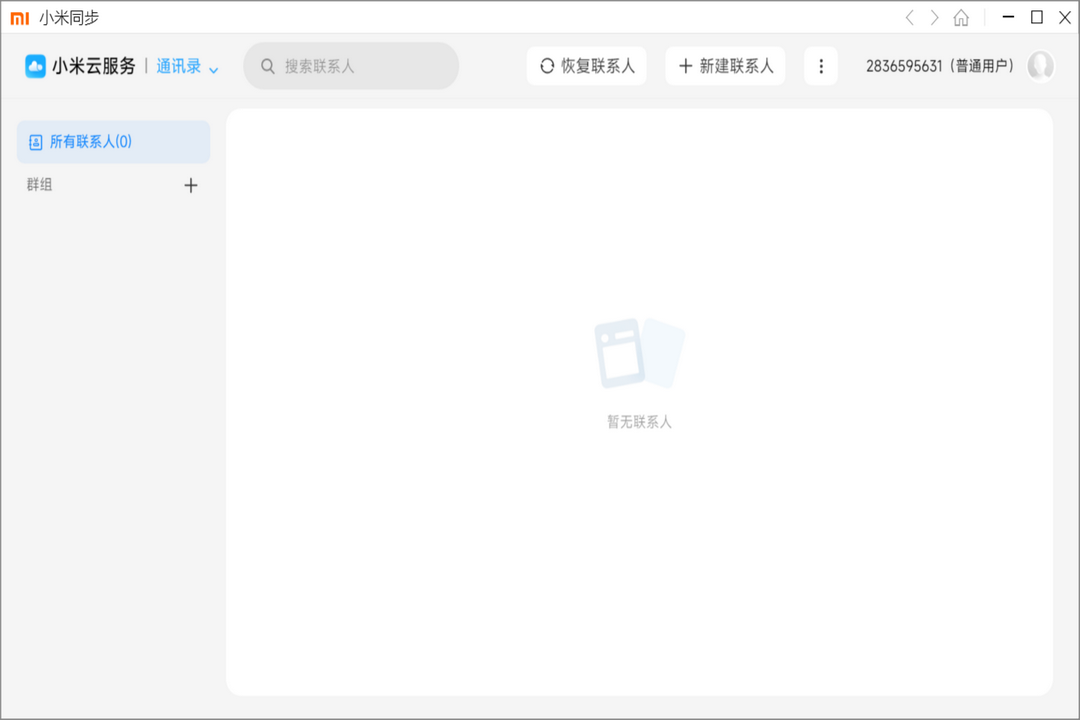
Task: Click the forward navigation arrow
Action: click(934, 16)
